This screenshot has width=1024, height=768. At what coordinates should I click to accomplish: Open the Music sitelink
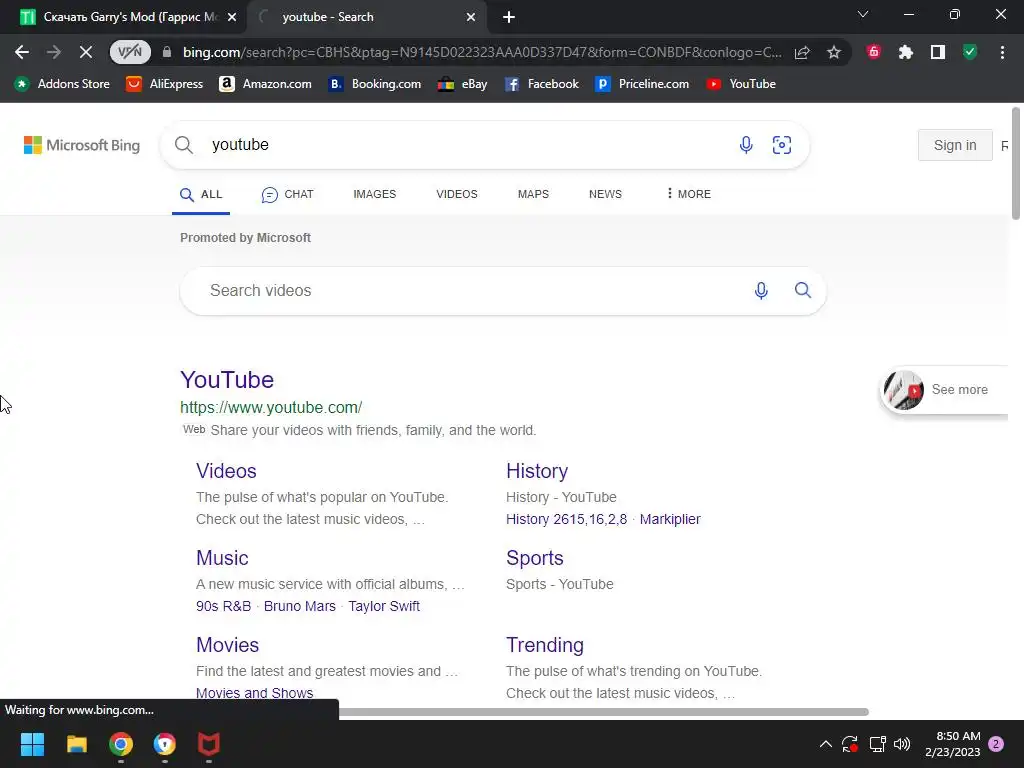[x=222, y=558]
